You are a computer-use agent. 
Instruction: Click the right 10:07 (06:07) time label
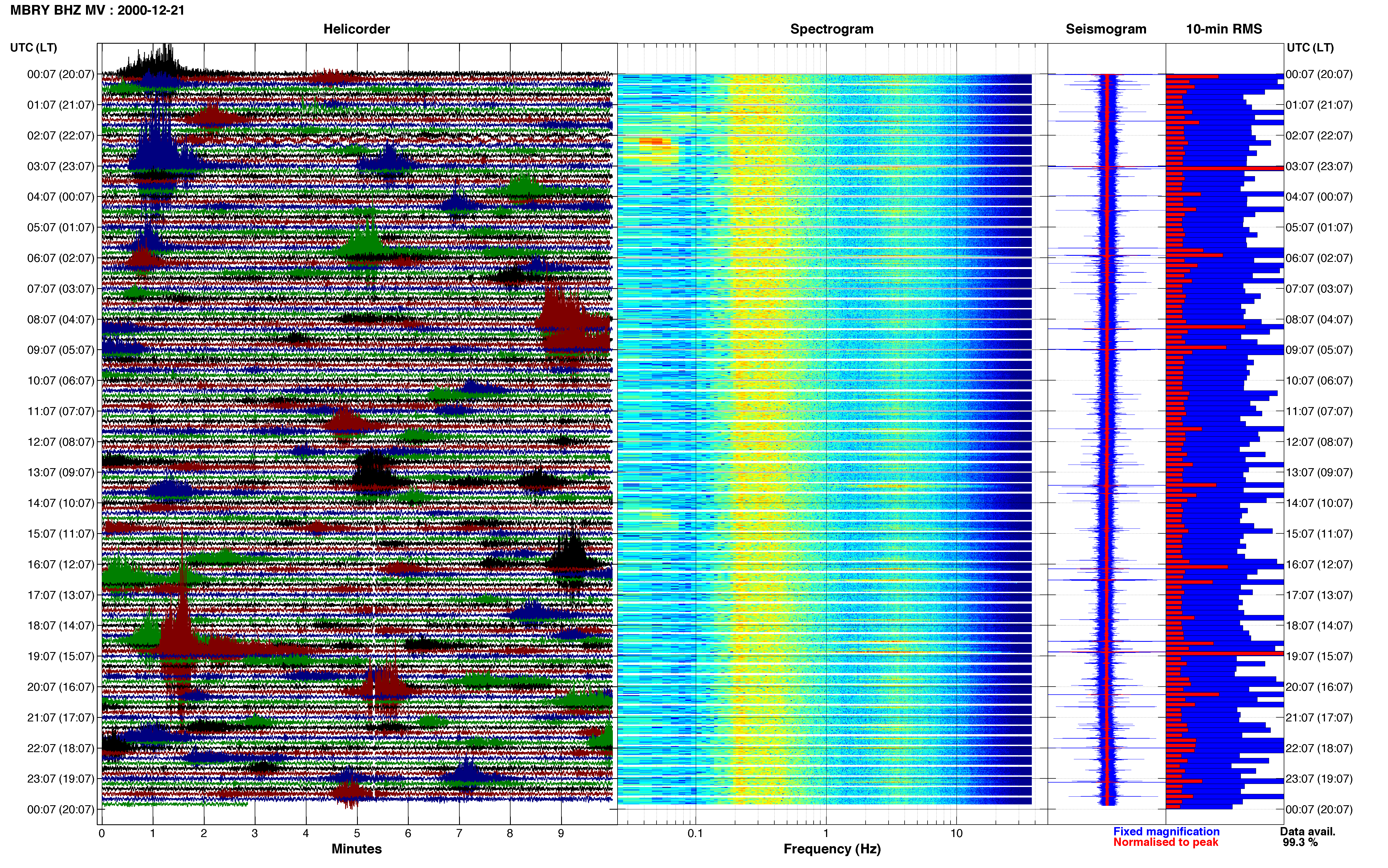[1319, 380]
